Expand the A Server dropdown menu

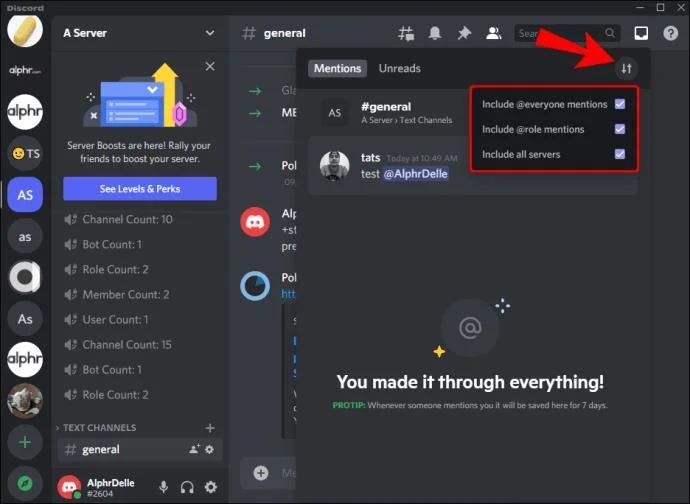click(x=209, y=33)
